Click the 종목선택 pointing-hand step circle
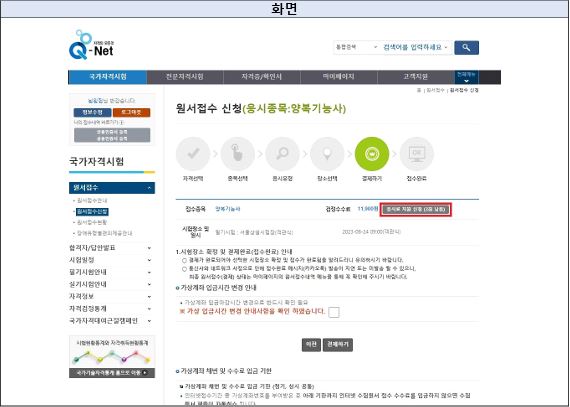Viewport: 570px width, 407px height. click(237, 154)
